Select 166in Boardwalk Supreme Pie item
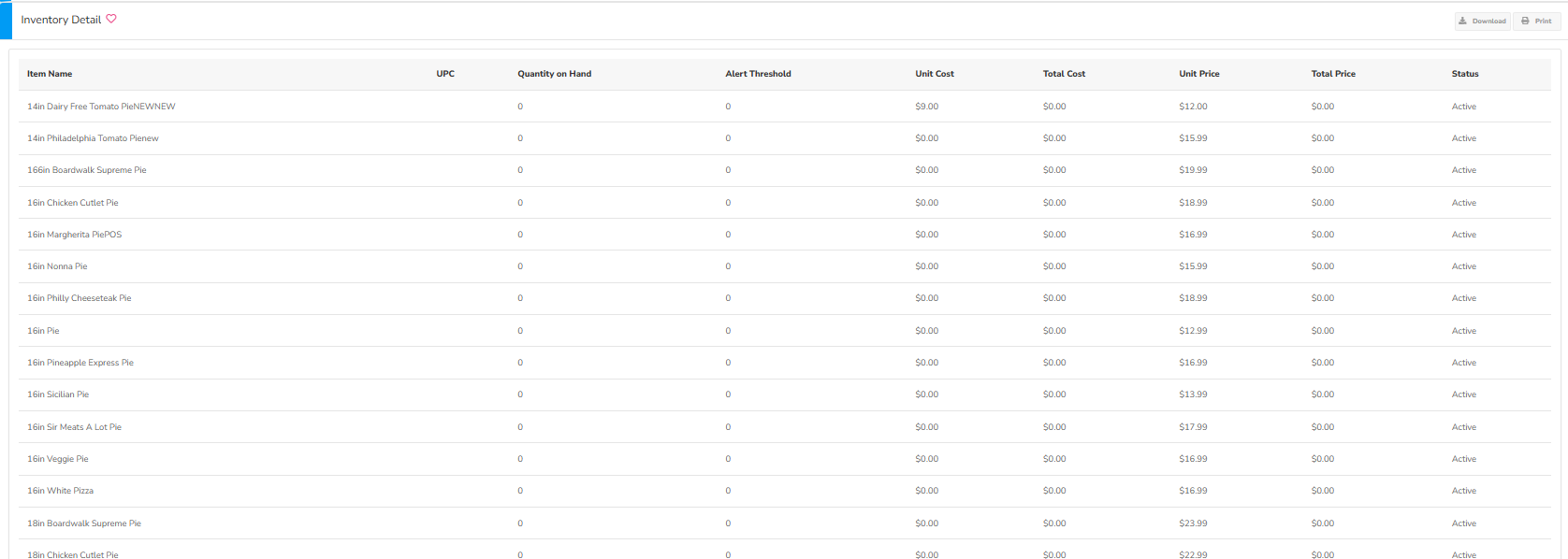Screen dimensions: 1568x559 coord(87,170)
